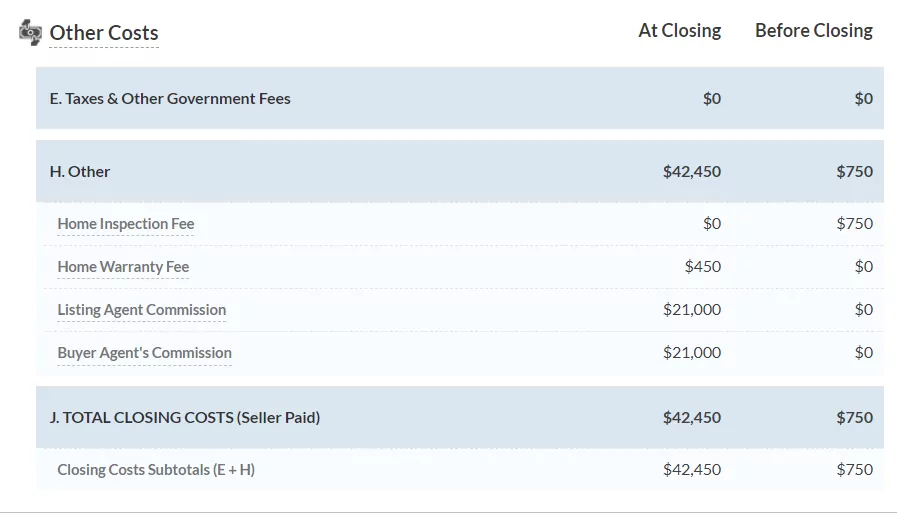This screenshot has width=897, height=513.
Task: Click the $0 Taxes at-closing amount
Action: pos(711,99)
